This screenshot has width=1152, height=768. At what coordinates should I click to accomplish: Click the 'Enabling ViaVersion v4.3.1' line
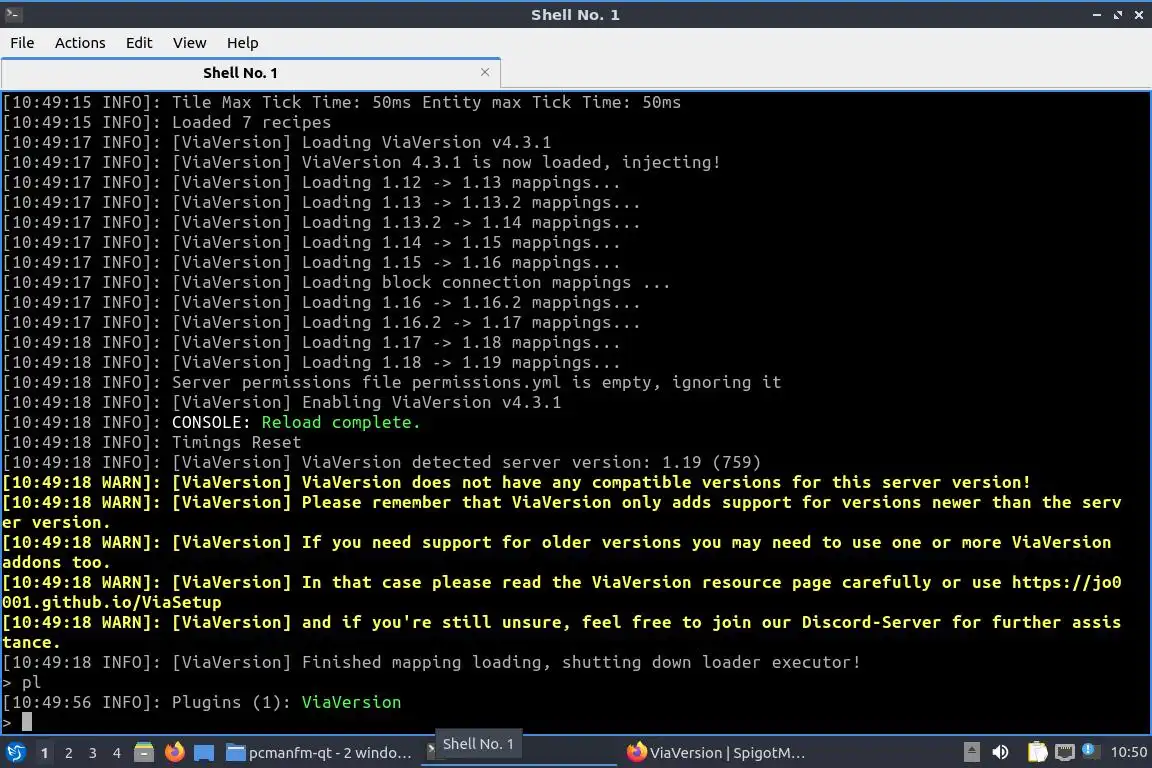[281, 402]
